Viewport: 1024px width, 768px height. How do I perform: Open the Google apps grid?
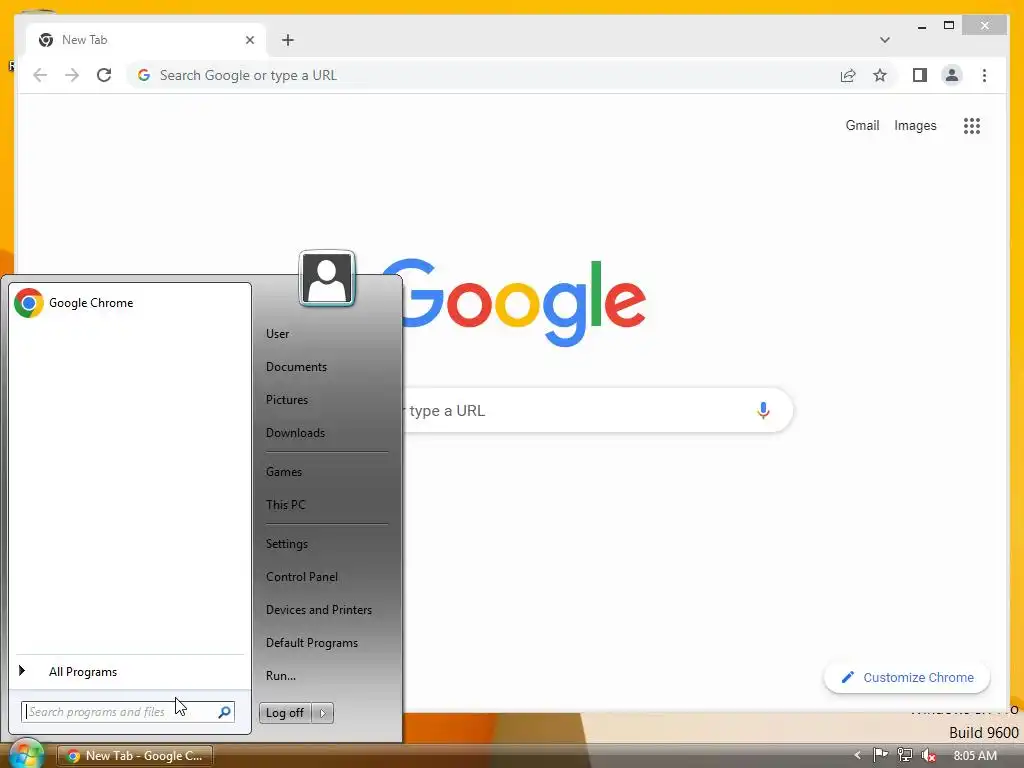click(x=972, y=125)
